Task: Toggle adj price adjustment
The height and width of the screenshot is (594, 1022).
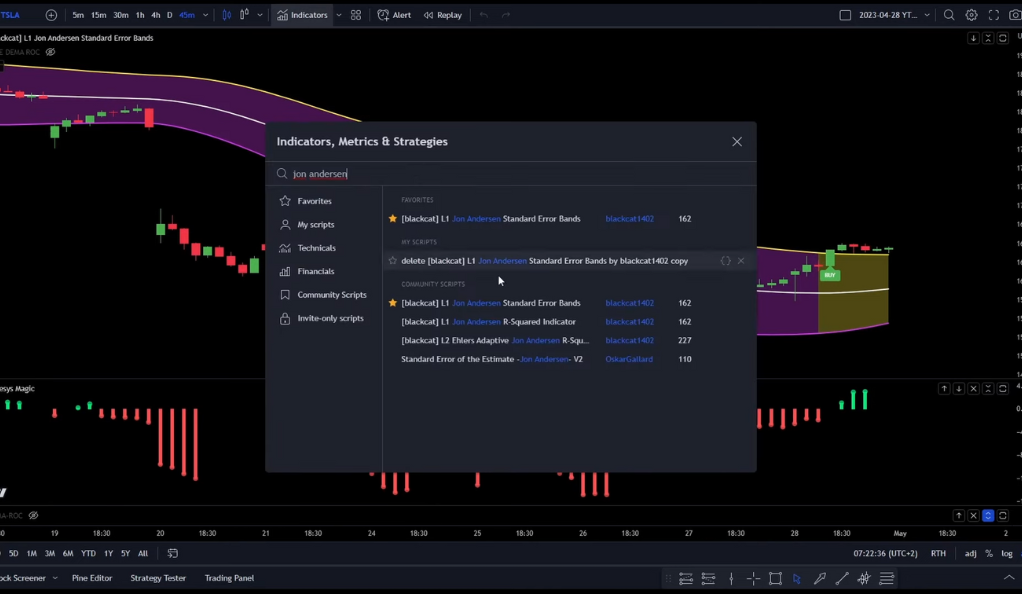Action: [971, 554]
